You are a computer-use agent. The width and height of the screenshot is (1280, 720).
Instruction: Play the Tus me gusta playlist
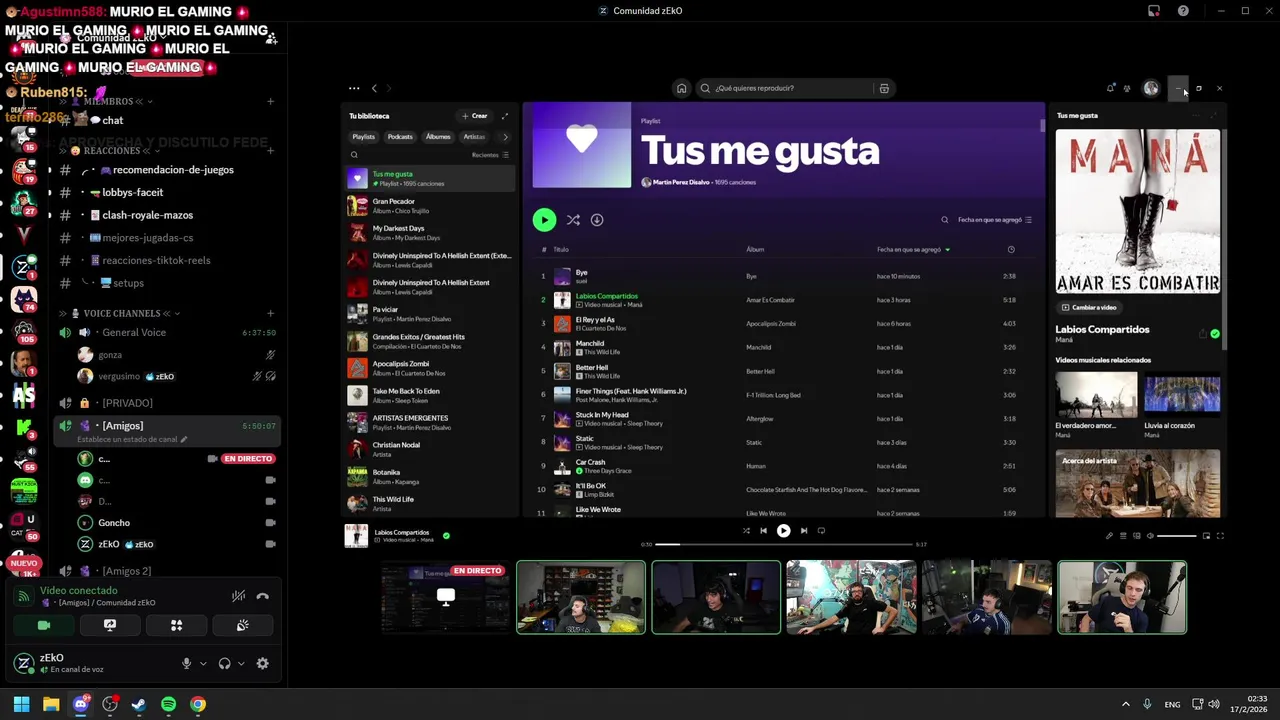tap(544, 220)
